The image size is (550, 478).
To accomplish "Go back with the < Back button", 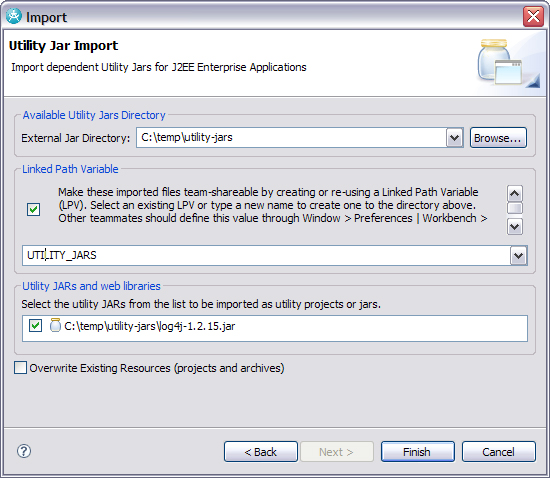I will pyautogui.click(x=261, y=452).
